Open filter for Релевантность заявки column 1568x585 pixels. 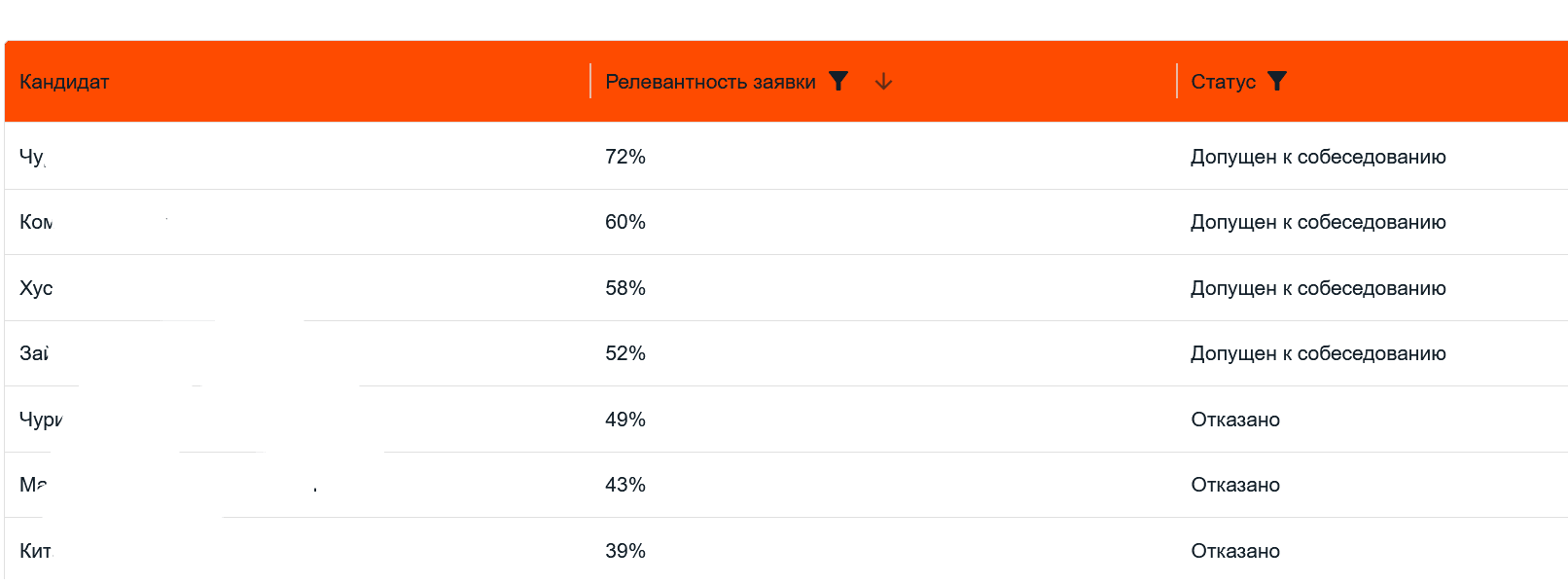coord(837,82)
